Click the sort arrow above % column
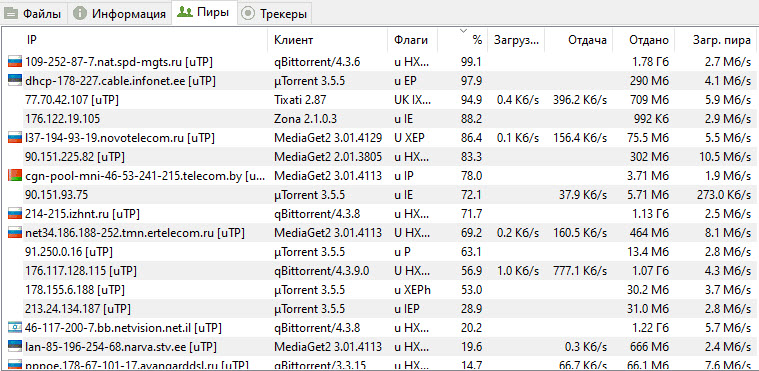This screenshot has width=759, height=371. pos(463,31)
